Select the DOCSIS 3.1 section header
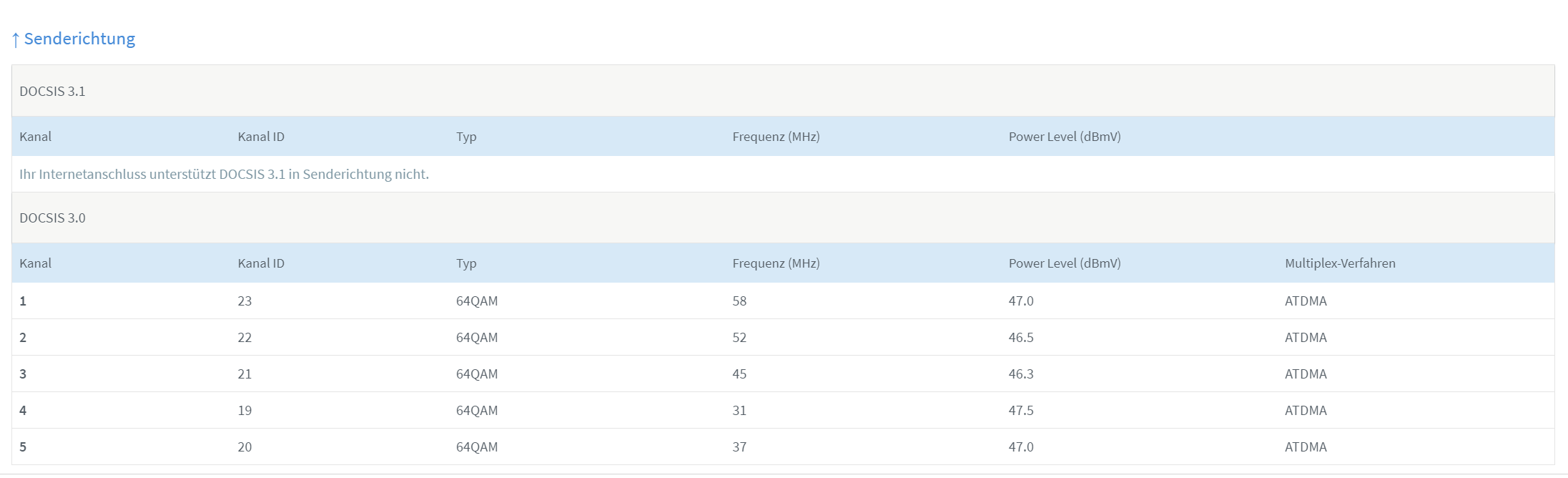 coord(52,92)
